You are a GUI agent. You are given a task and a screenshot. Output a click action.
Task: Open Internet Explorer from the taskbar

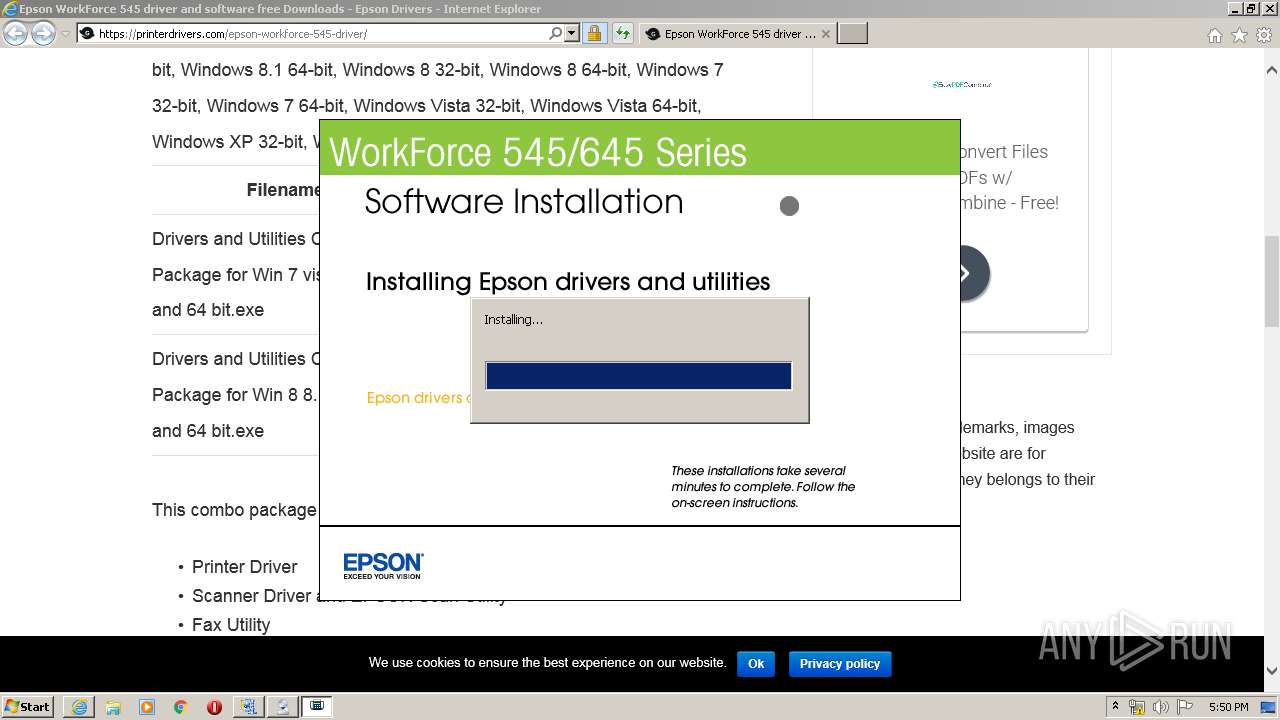click(79, 707)
